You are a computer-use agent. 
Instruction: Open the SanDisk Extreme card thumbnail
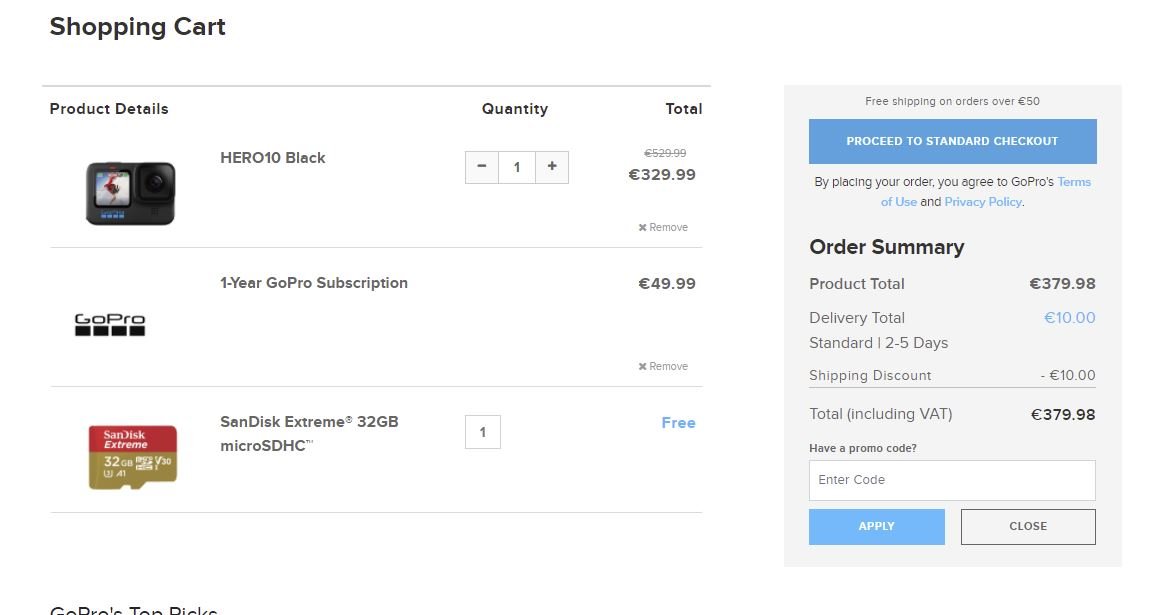coord(132,457)
